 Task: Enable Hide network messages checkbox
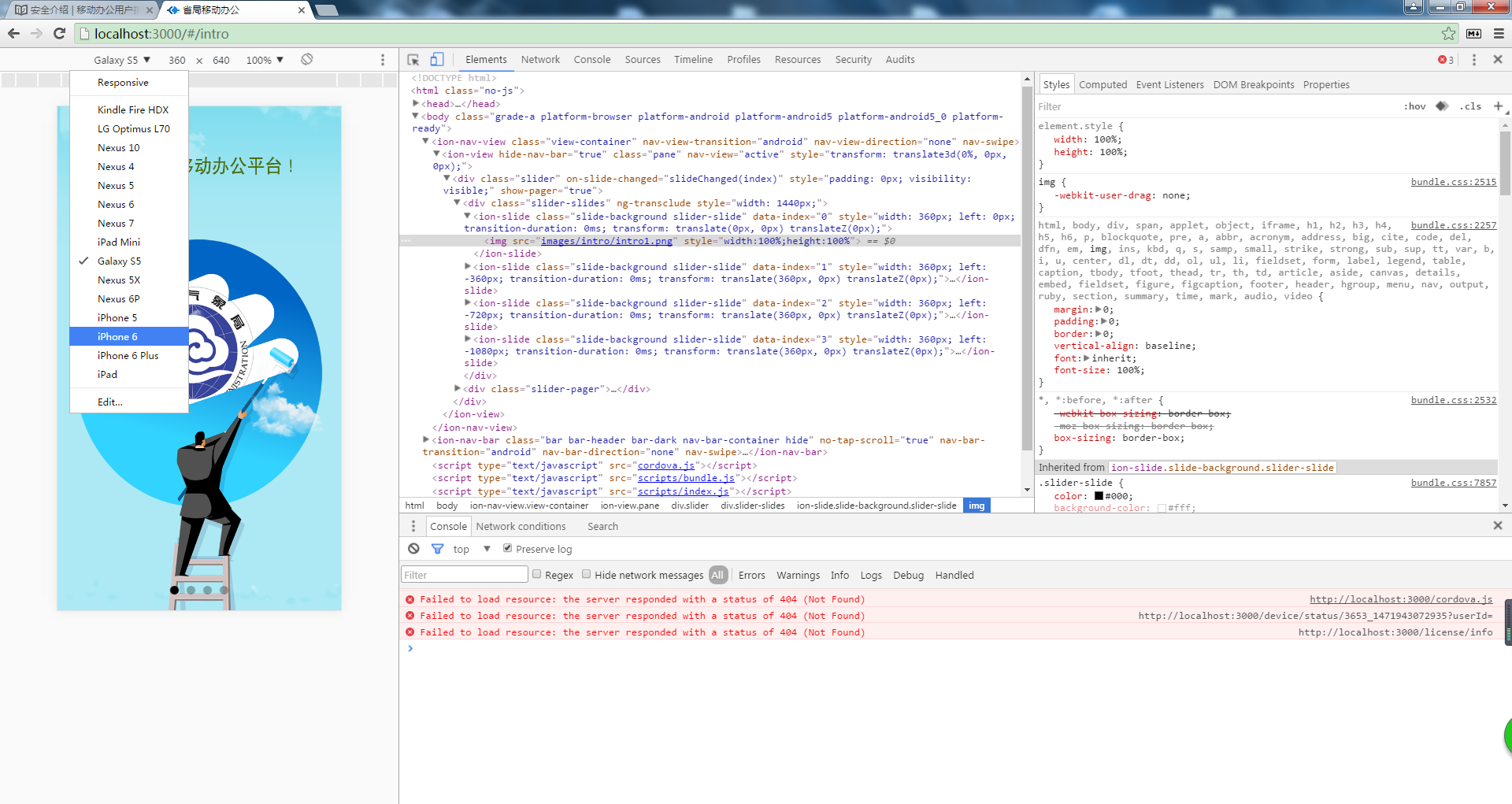(x=587, y=574)
